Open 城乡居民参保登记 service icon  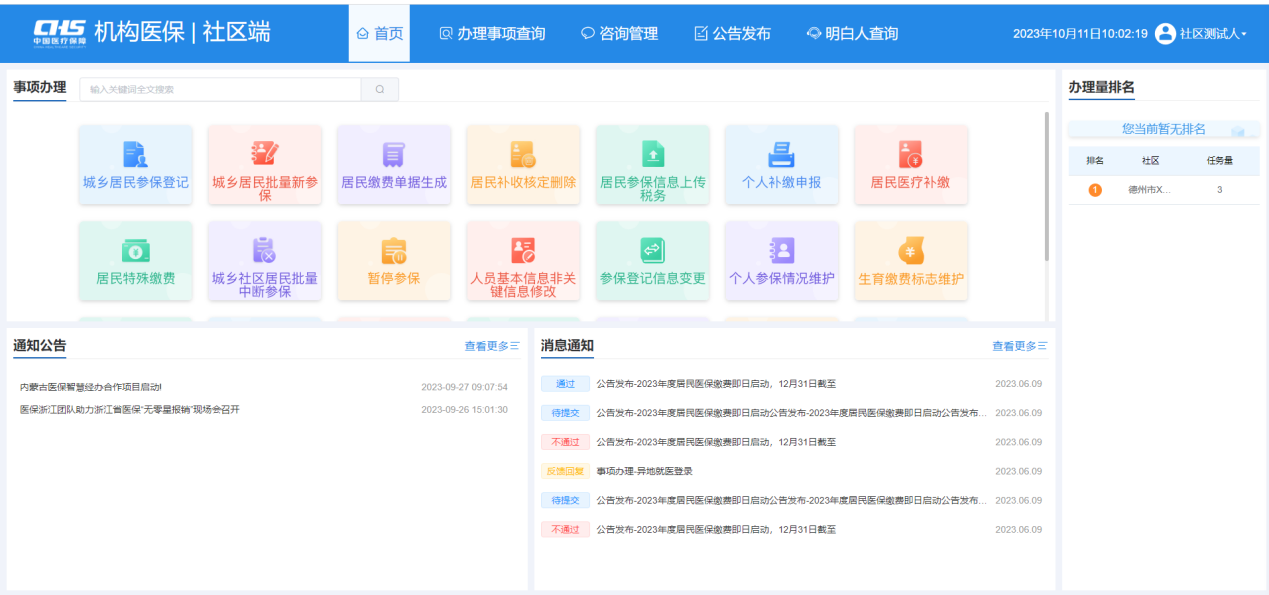tap(135, 154)
